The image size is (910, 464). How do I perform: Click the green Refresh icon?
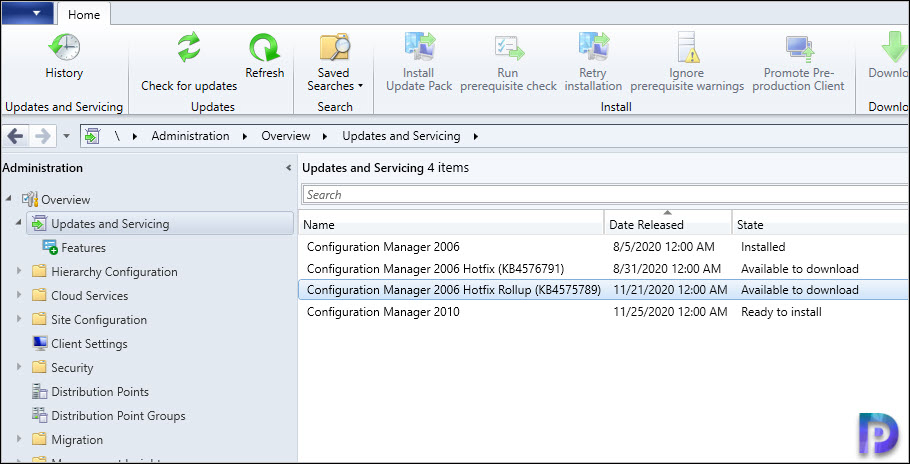coord(265,47)
